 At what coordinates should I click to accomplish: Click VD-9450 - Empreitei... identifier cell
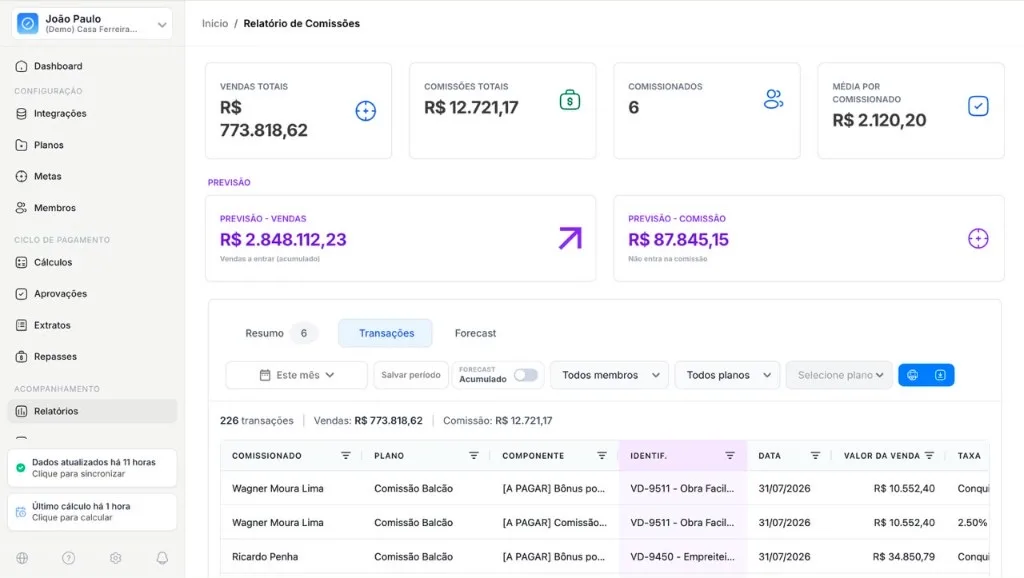pyautogui.click(x=682, y=556)
